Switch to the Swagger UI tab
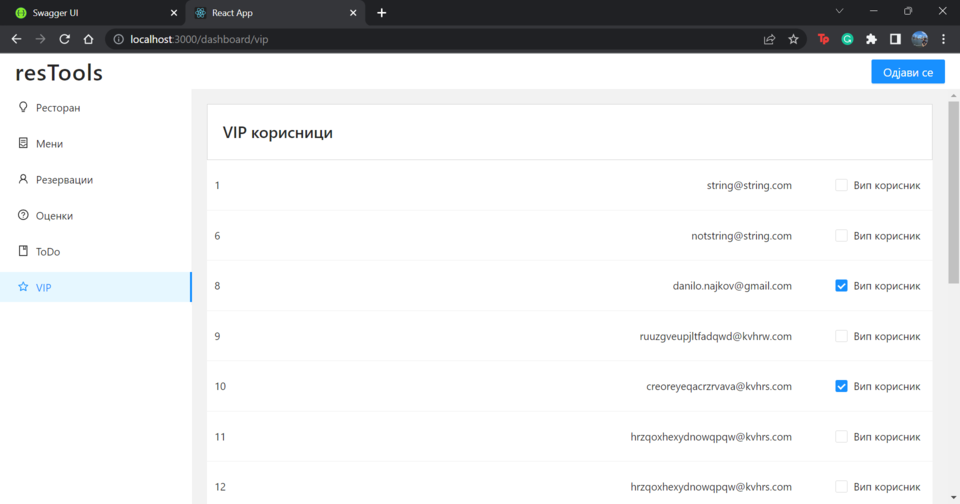Viewport: 960px width, 504px height. click(92, 13)
